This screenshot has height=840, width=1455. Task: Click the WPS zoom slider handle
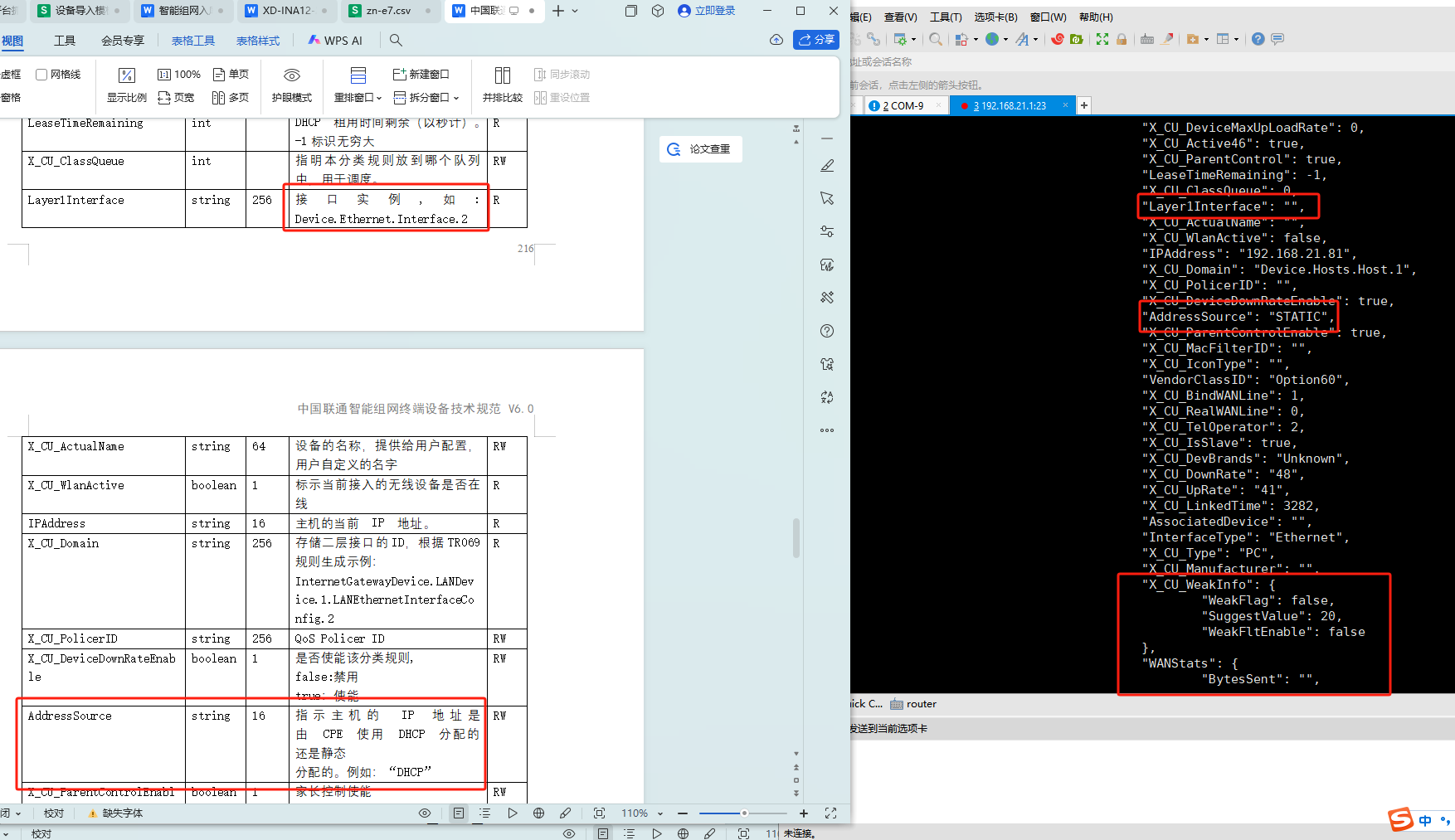(744, 813)
